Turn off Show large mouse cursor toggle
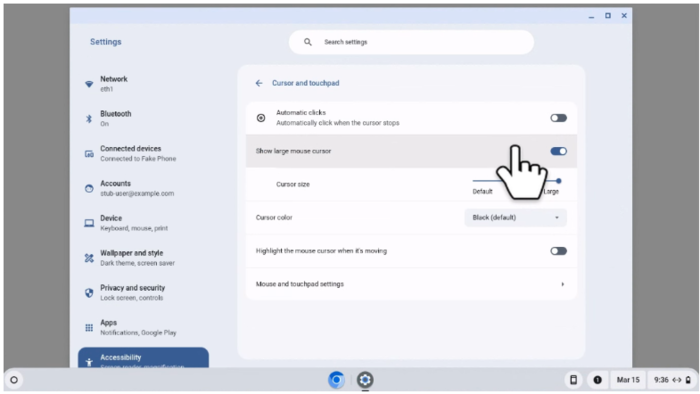The width and height of the screenshot is (700, 394). pyautogui.click(x=558, y=151)
